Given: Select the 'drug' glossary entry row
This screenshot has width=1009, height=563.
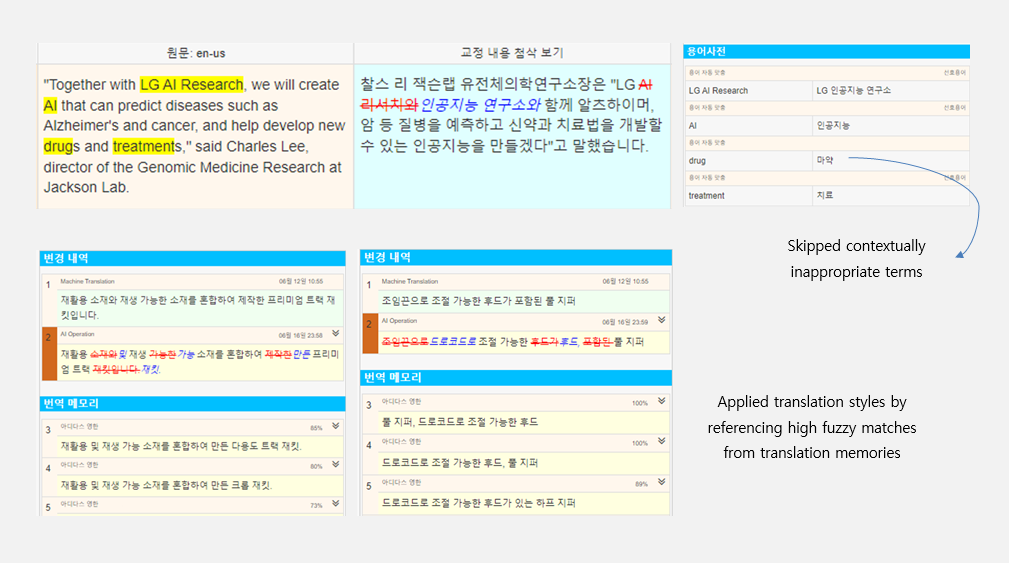Looking at the screenshot, I should pyautogui.click(x=826, y=159).
